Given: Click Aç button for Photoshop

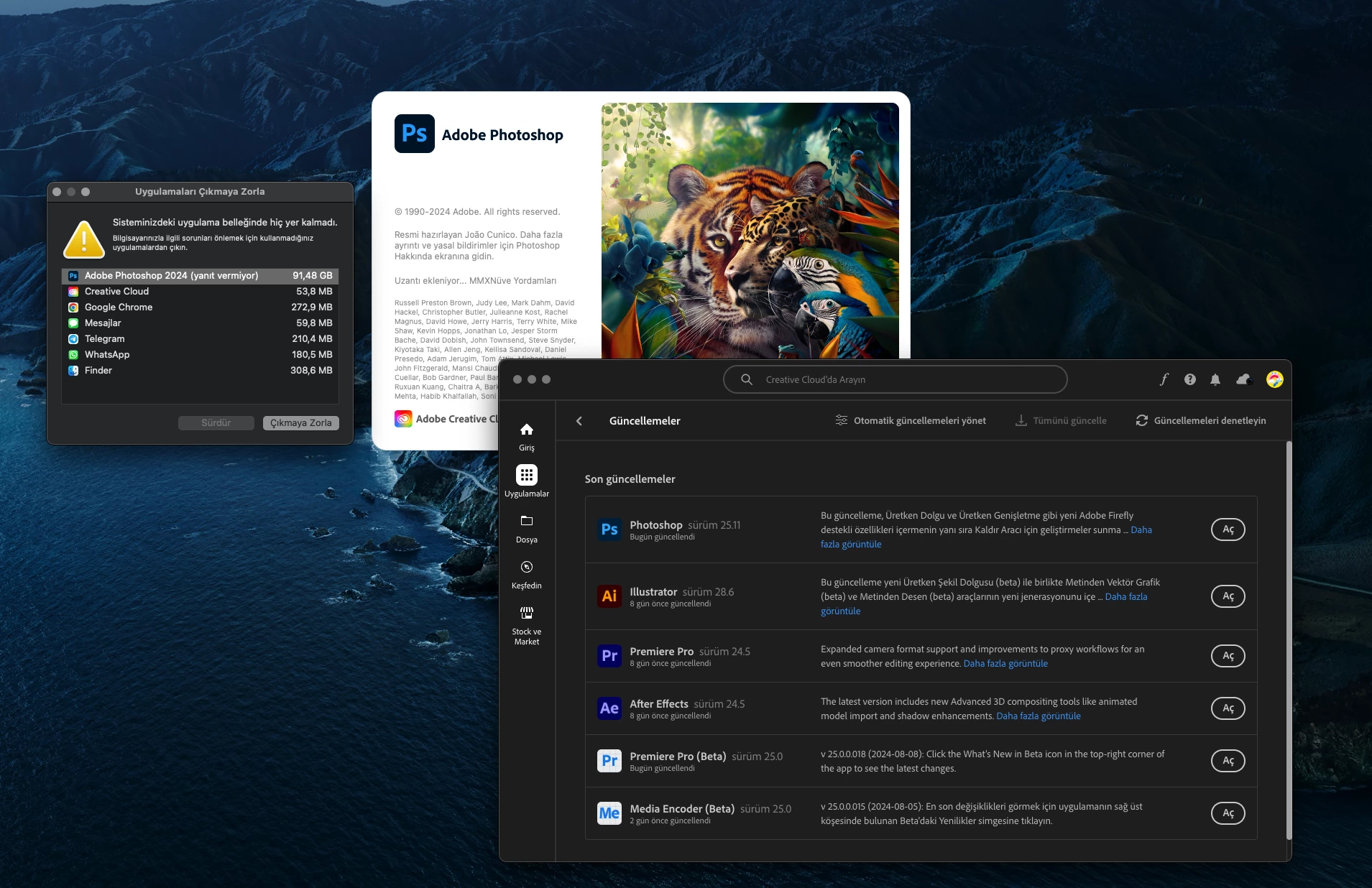Looking at the screenshot, I should (1228, 529).
